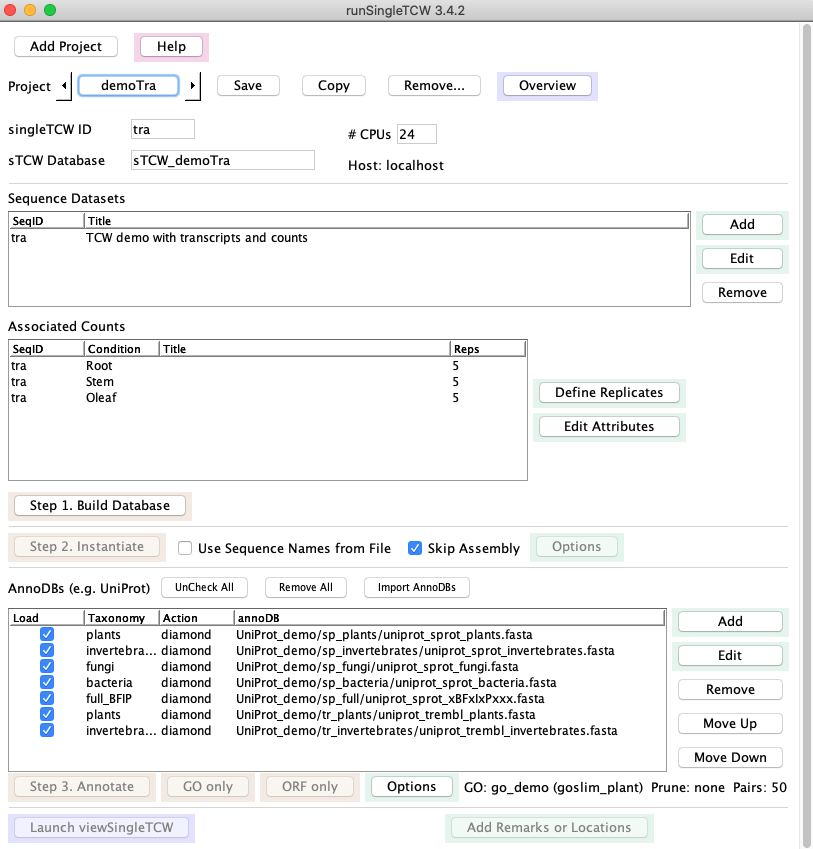Click Define Replicates button
Screen dimensions: 813x849
coord(609,393)
